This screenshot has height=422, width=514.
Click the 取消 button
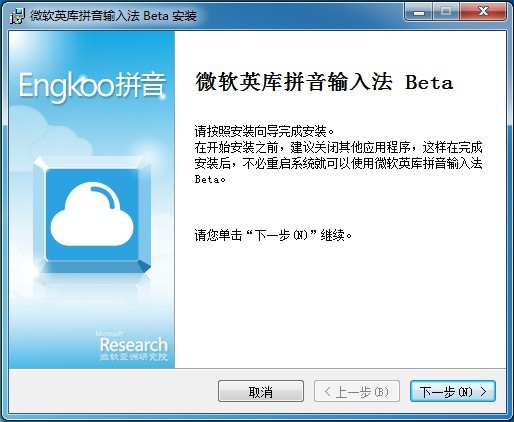(x=261, y=391)
